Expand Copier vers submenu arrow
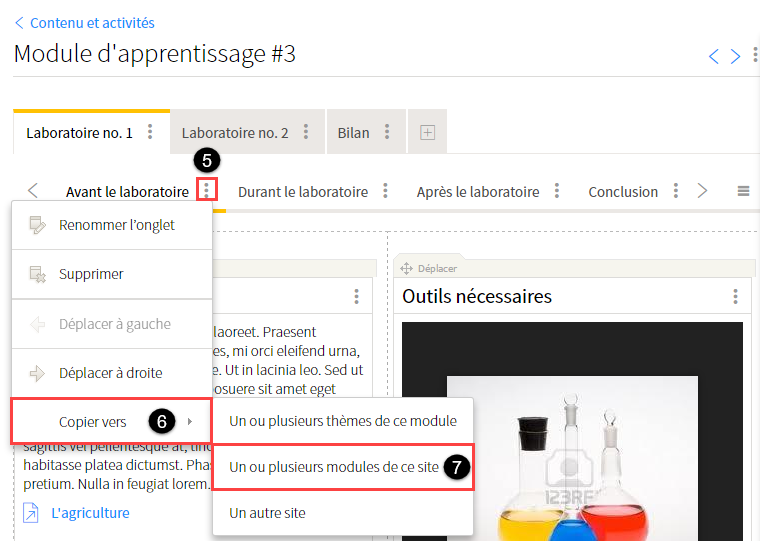Image resolution: width=760 pixels, height=541 pixels. tap(190, 422)
